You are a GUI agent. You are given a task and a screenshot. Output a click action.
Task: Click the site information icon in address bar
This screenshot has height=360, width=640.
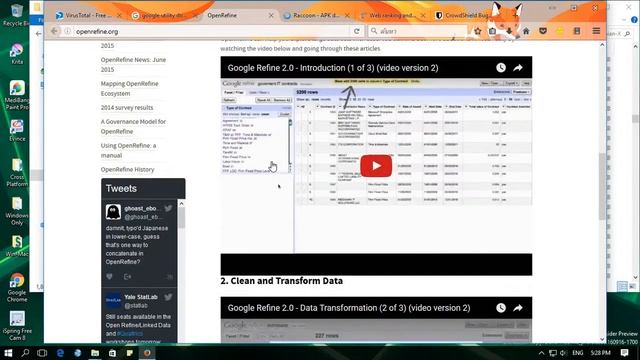click(x=68, y=31)
